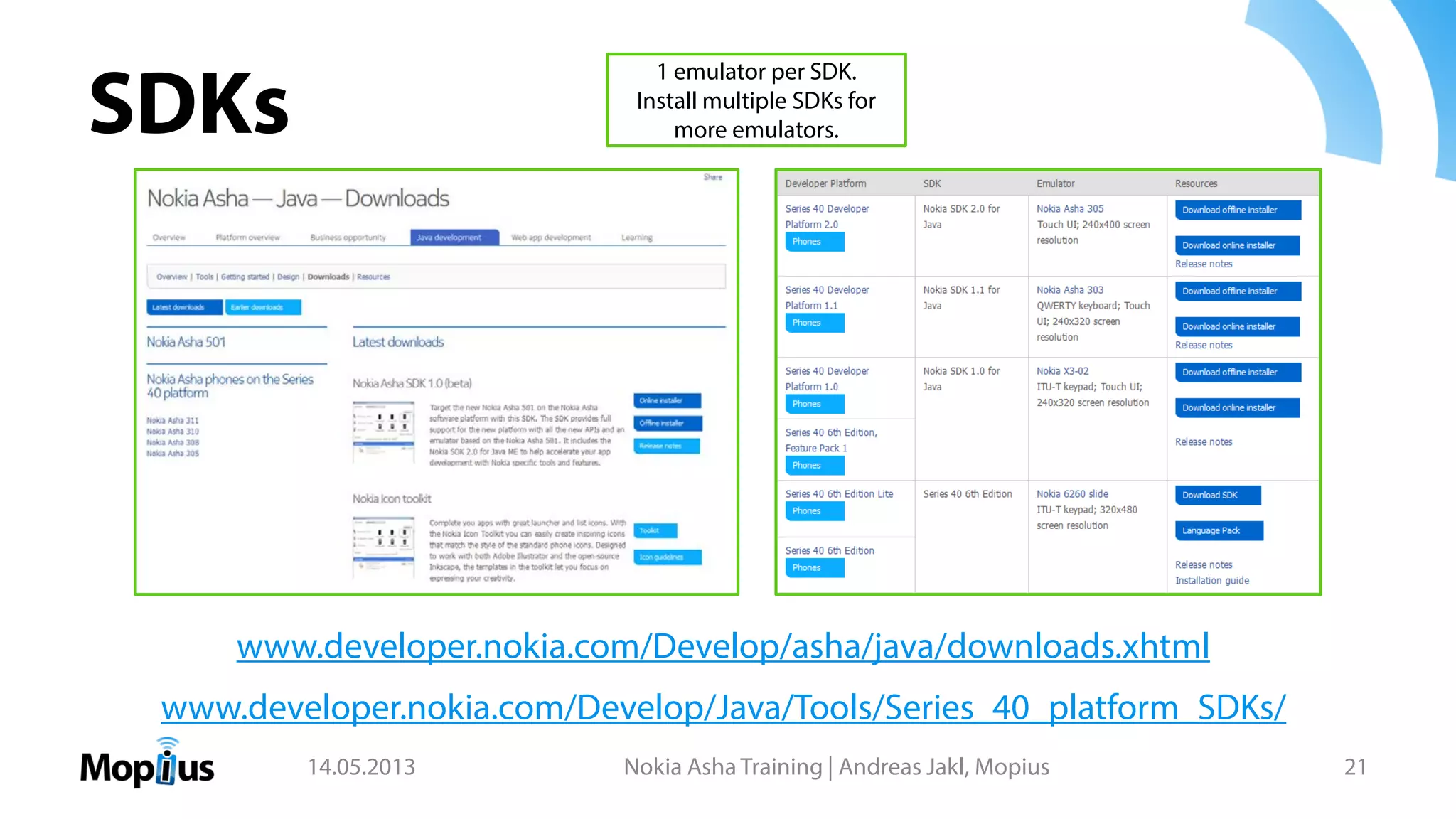Open the Overview tab
Image resolution: width=1456 pixels, height=819 pixels.
tap(169, 237)
